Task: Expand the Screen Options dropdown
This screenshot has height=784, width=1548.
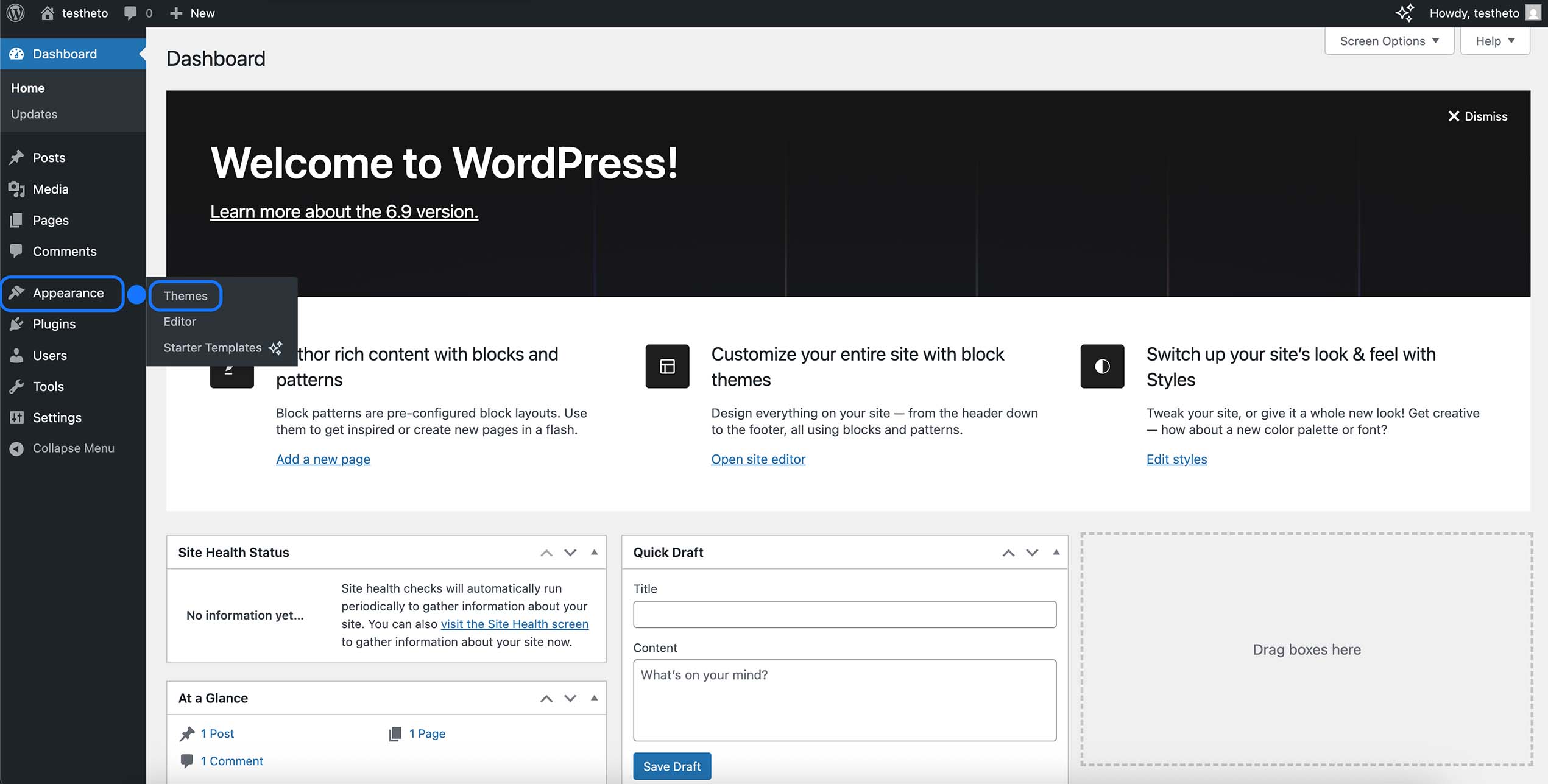Action: pyautogui.click(x=1389, y=40)
